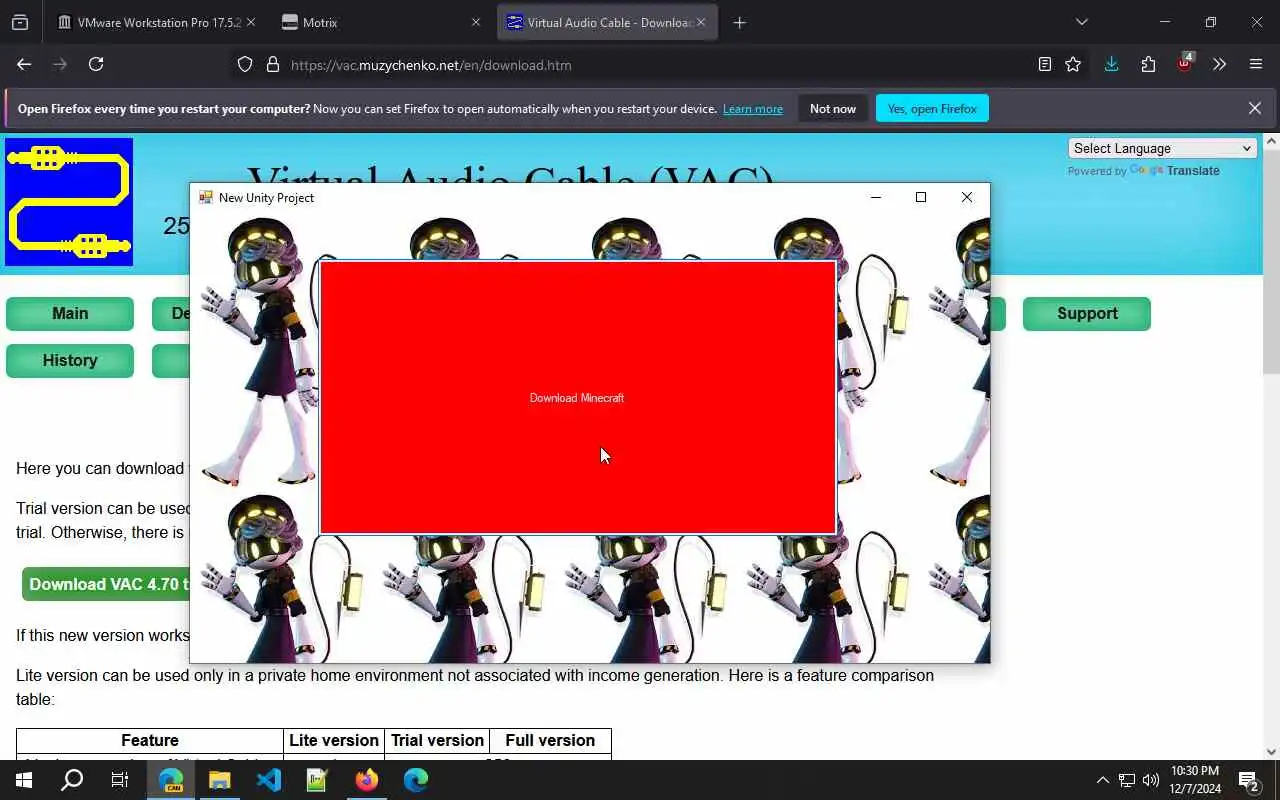Click the Lite version table header
Screen dimensions: 1280x800
334,740
